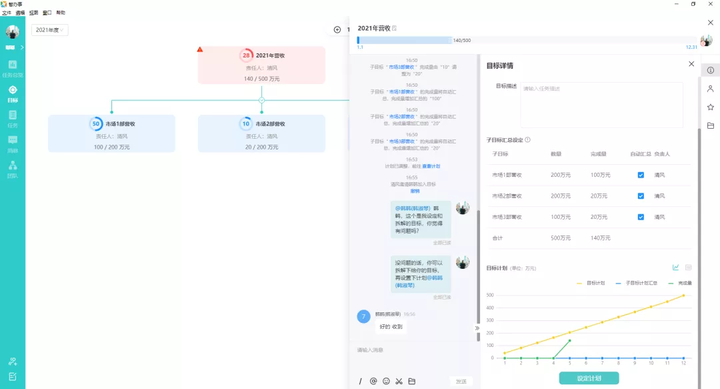Select the 市场1部营收 target card
Image resolution: width=720 pixels, height=389 pixels.
[x=112, y=133]
